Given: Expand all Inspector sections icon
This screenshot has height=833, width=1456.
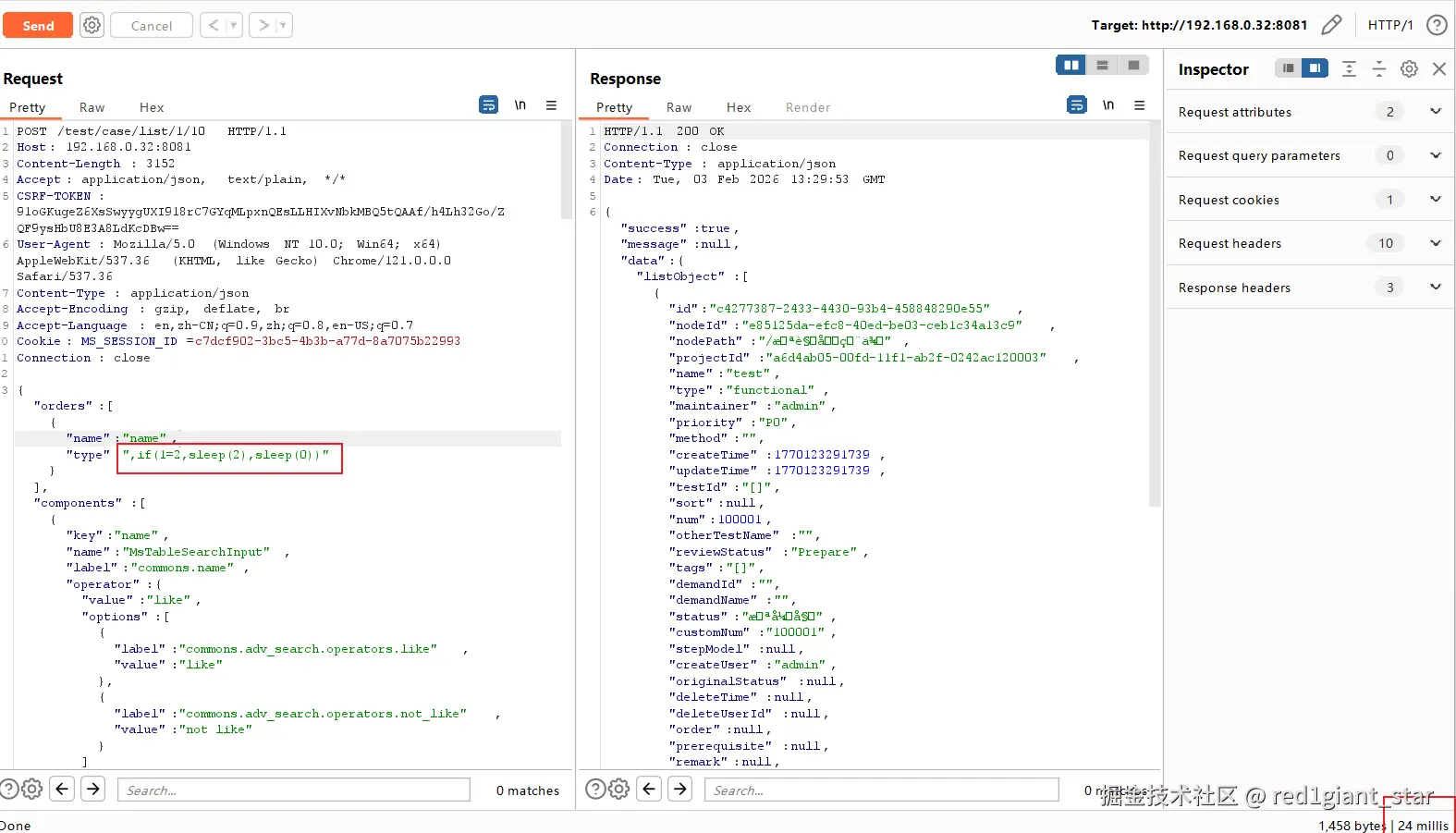Looking at the screenshot, I should click(1349, 68).
